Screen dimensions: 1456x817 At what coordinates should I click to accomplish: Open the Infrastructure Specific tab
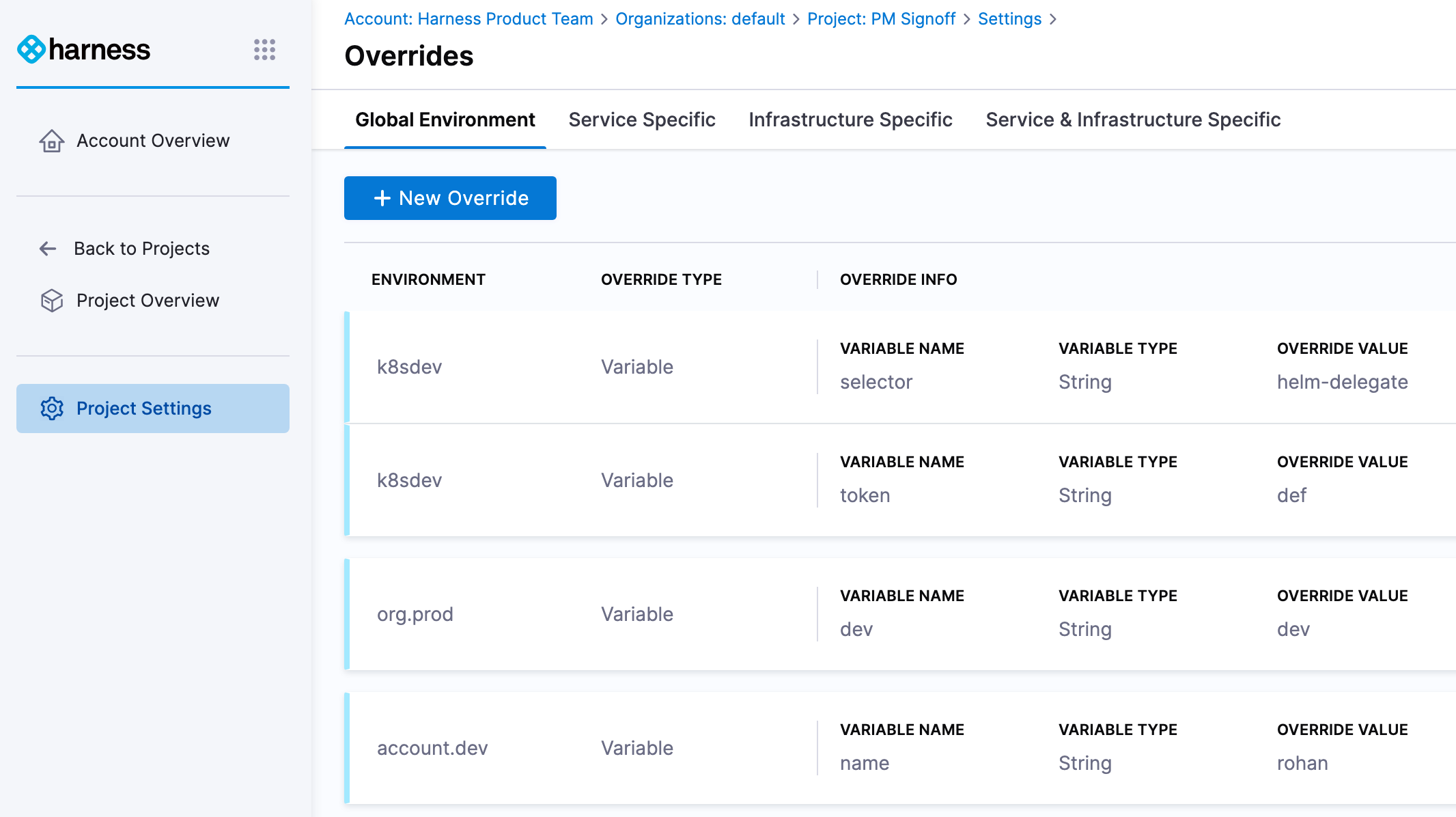coord(850,120)
